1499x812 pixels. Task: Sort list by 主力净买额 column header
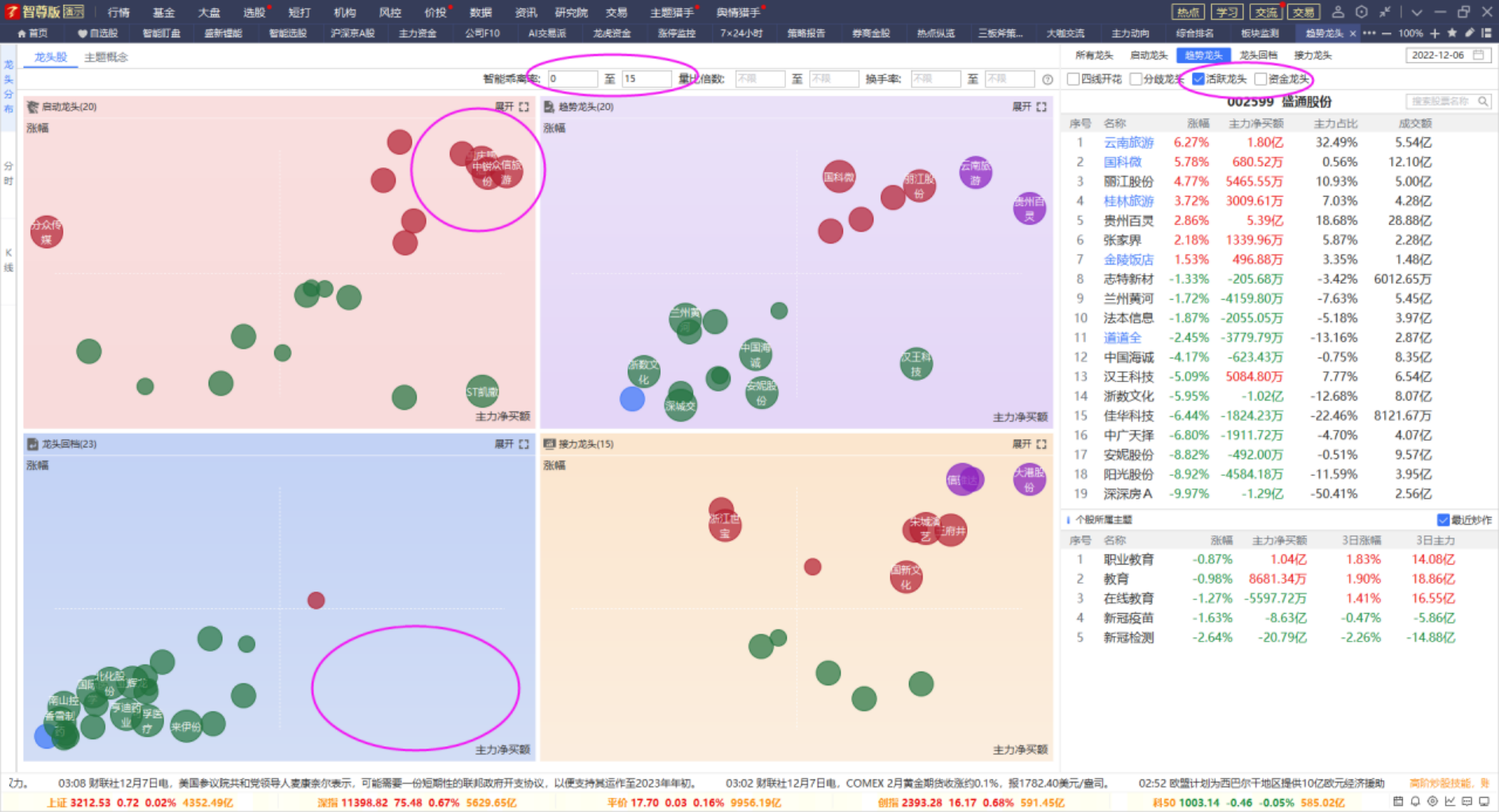(x=1256, y=124)
